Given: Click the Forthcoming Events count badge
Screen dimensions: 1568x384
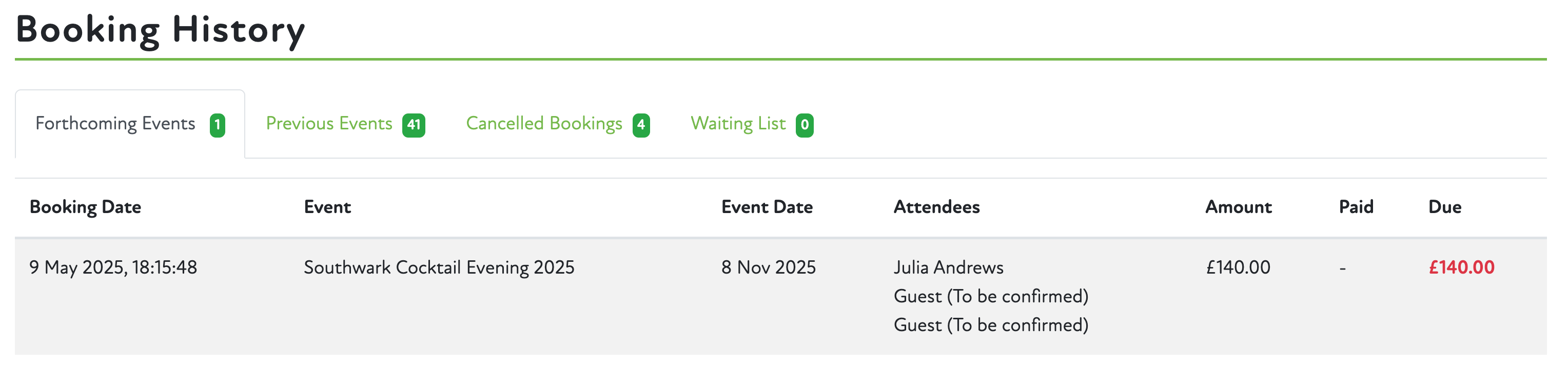Looking at the screenshot, I should tap(218, 125).
